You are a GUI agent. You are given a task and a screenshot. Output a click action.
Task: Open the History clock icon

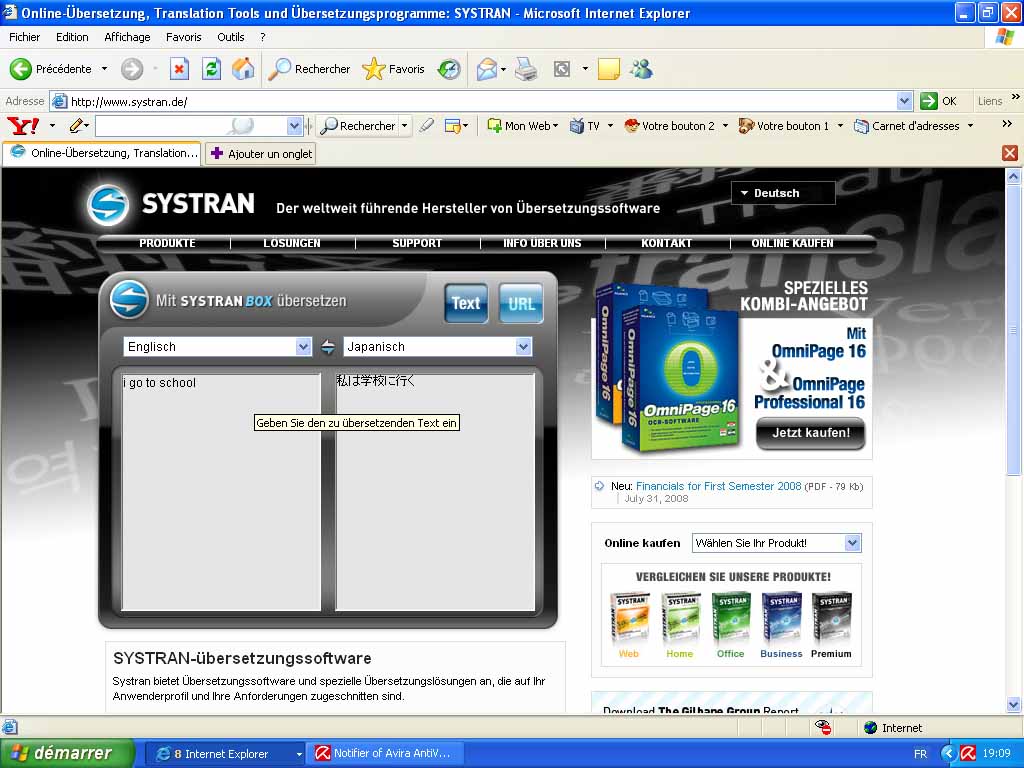pos(449,69)
